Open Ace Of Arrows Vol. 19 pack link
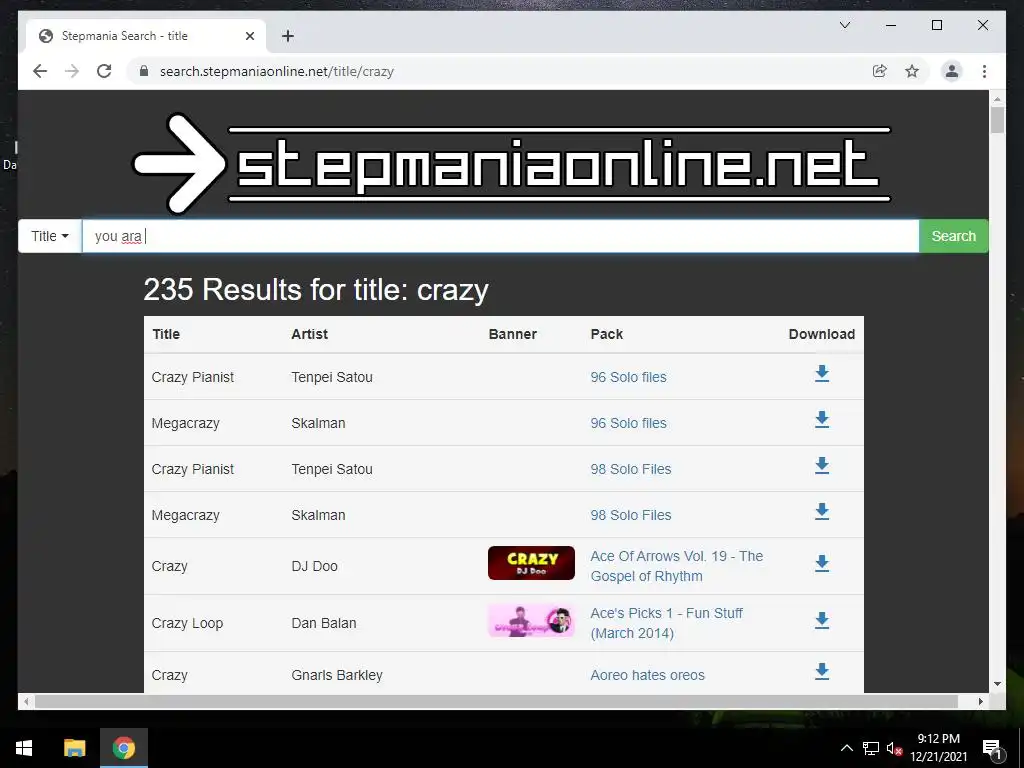The image size is (1024, 768). click(677, 566)
